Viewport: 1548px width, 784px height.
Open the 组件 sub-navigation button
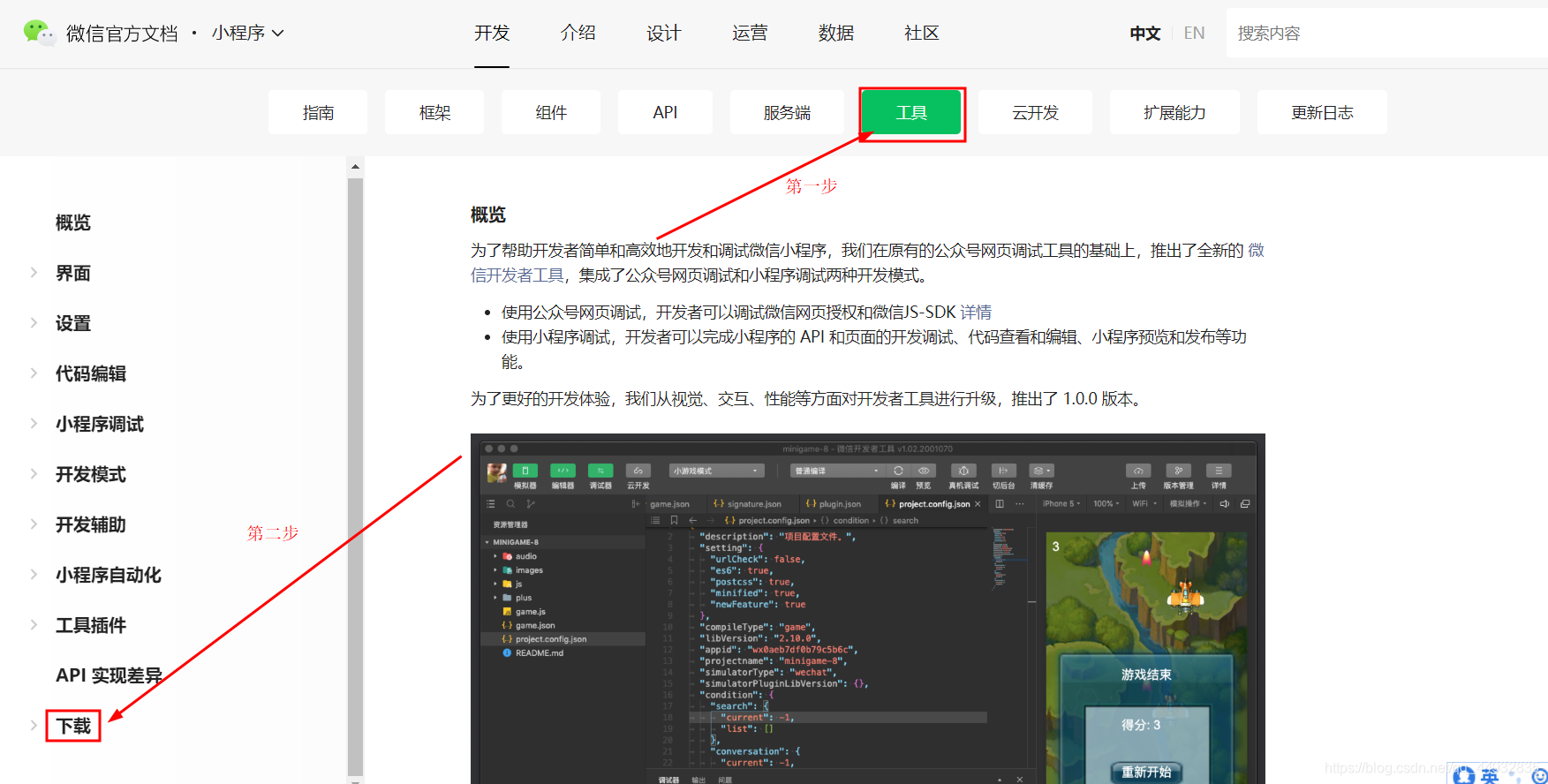click(x=551, y=112)
